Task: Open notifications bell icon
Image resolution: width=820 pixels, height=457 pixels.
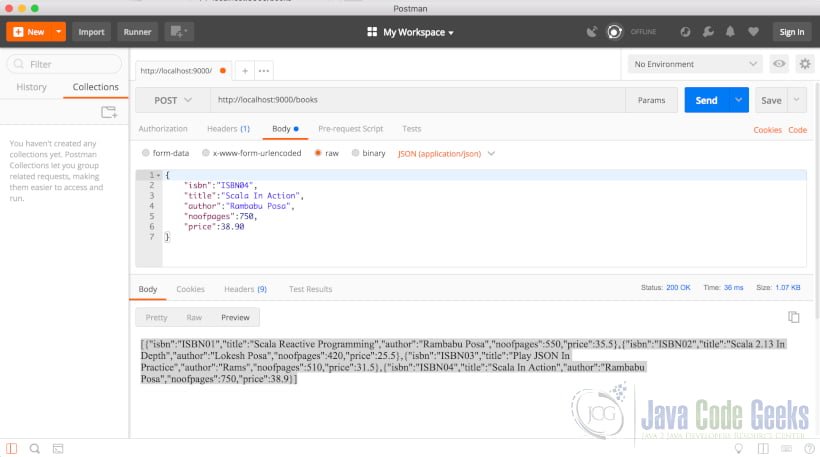Action: 730,32
